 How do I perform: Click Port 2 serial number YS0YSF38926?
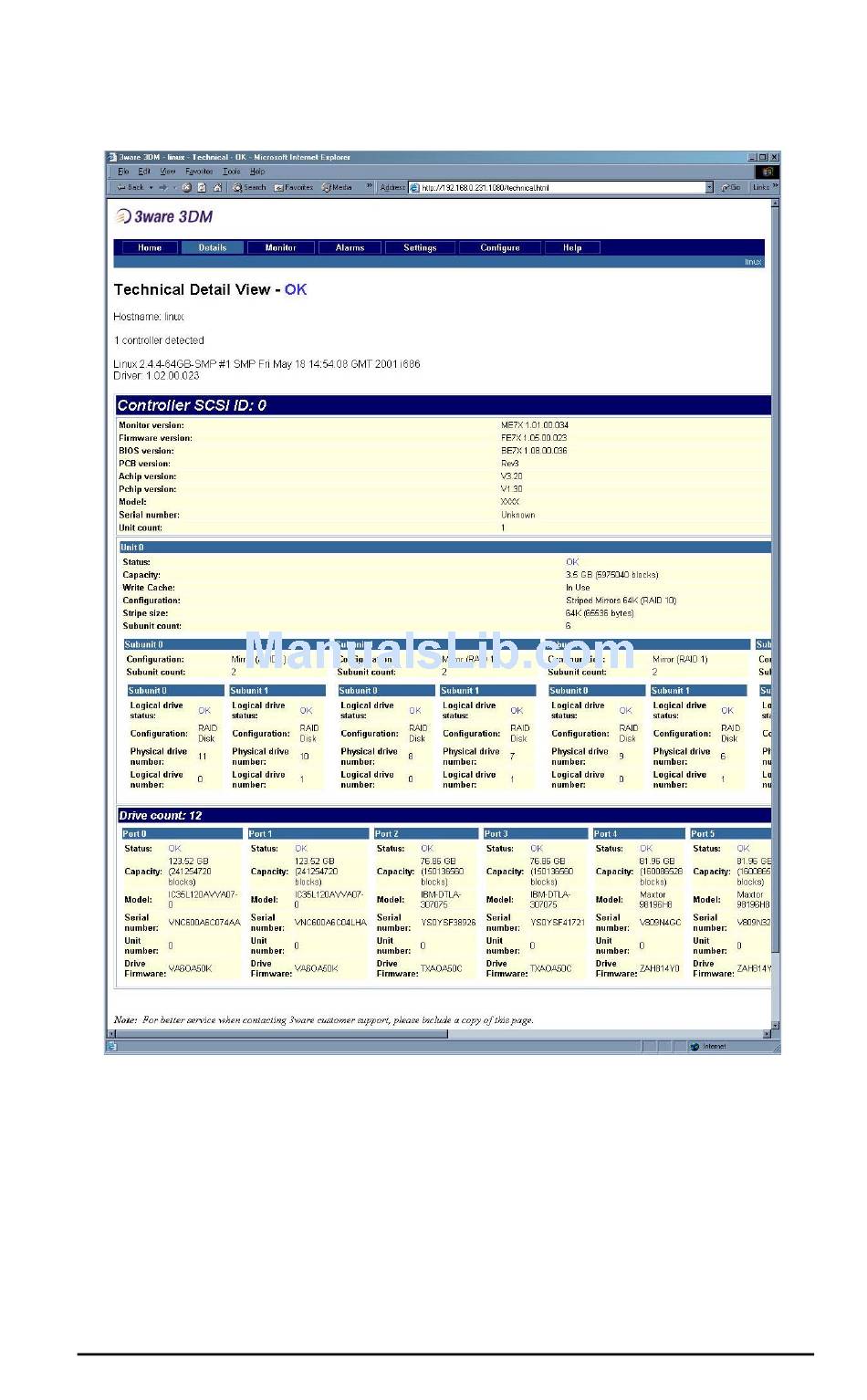448,923
